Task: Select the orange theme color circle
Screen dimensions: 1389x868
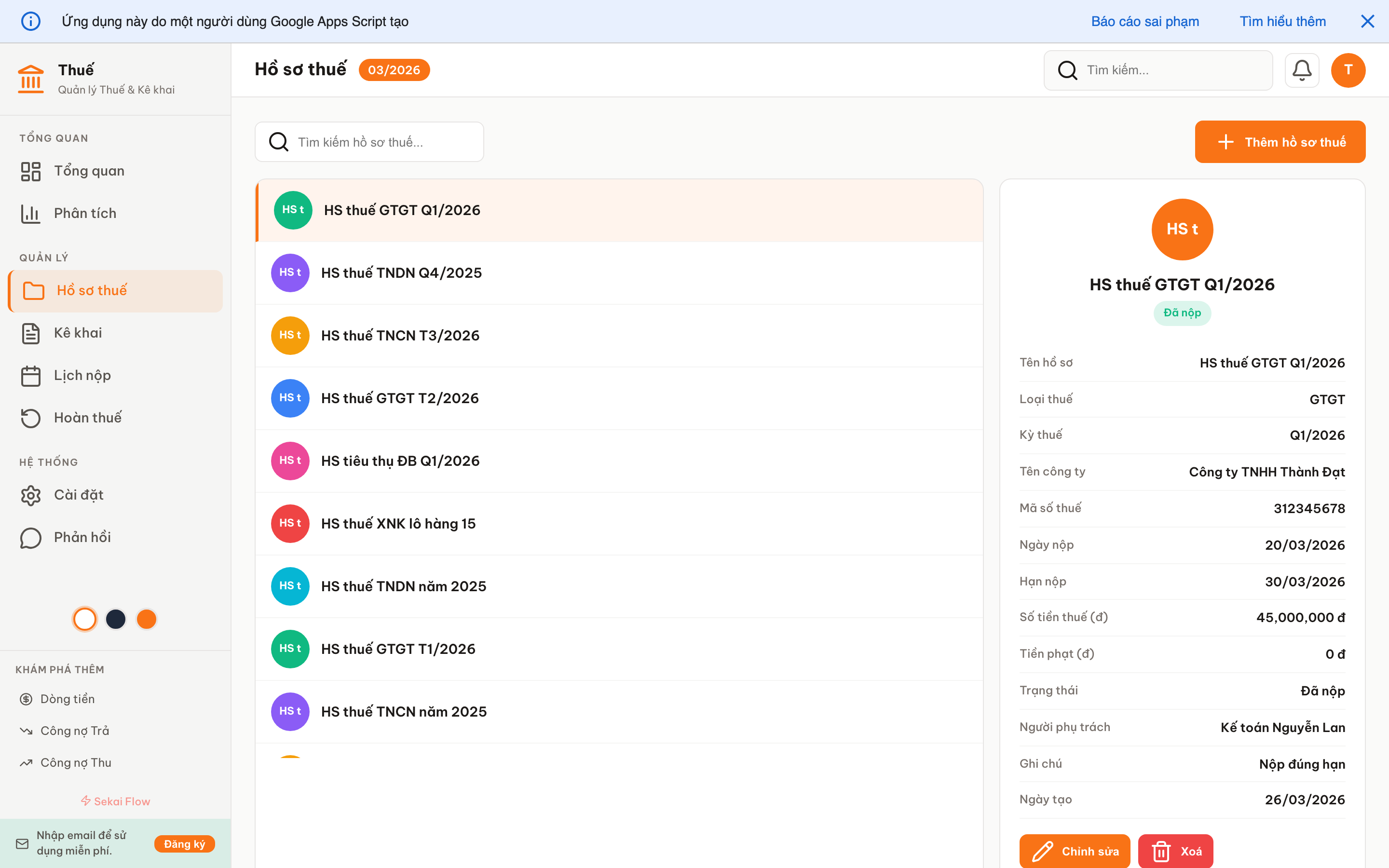Action: click(146, 619)
